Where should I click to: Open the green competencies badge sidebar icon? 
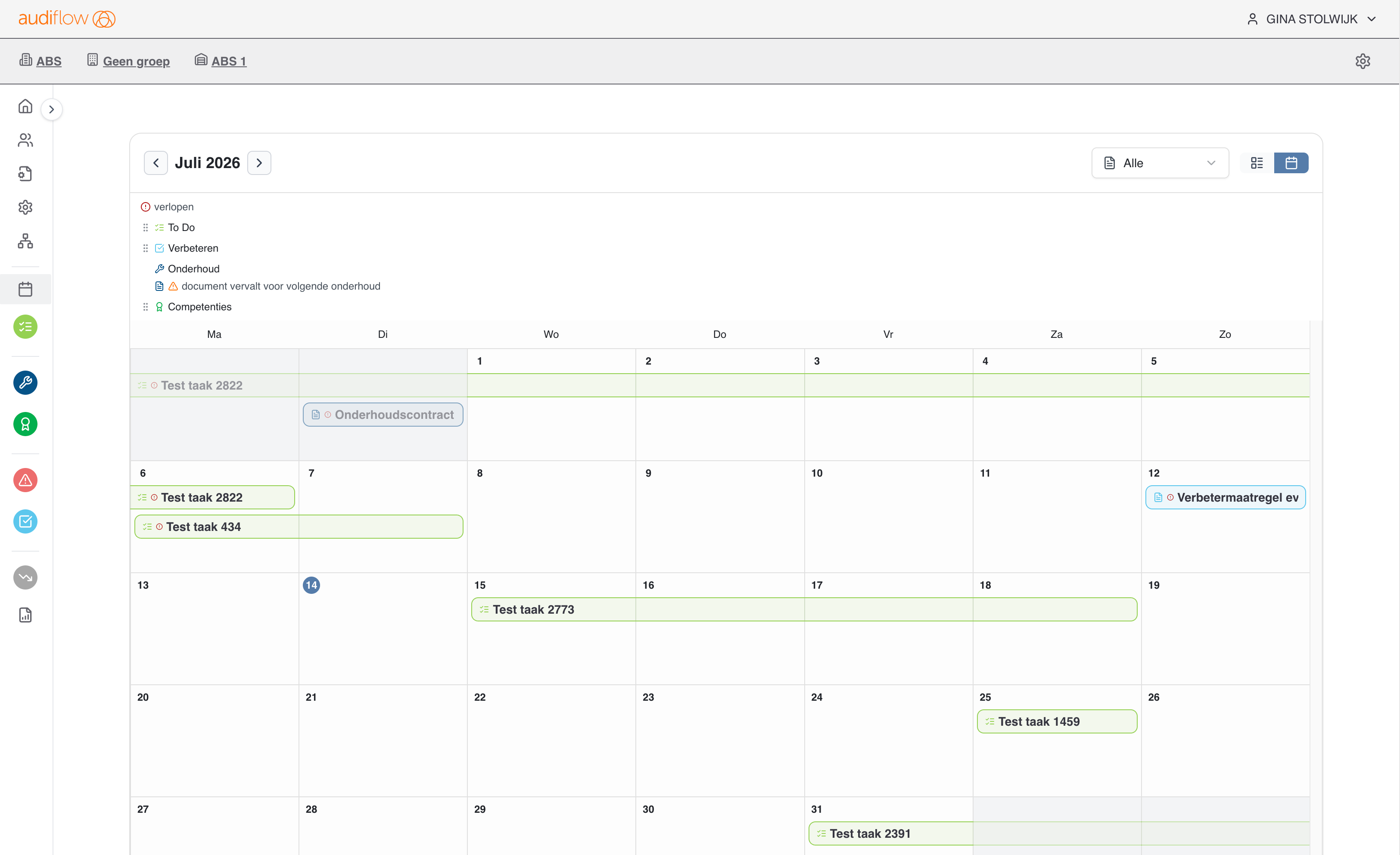pyautogui.click(x=25, y=424)
